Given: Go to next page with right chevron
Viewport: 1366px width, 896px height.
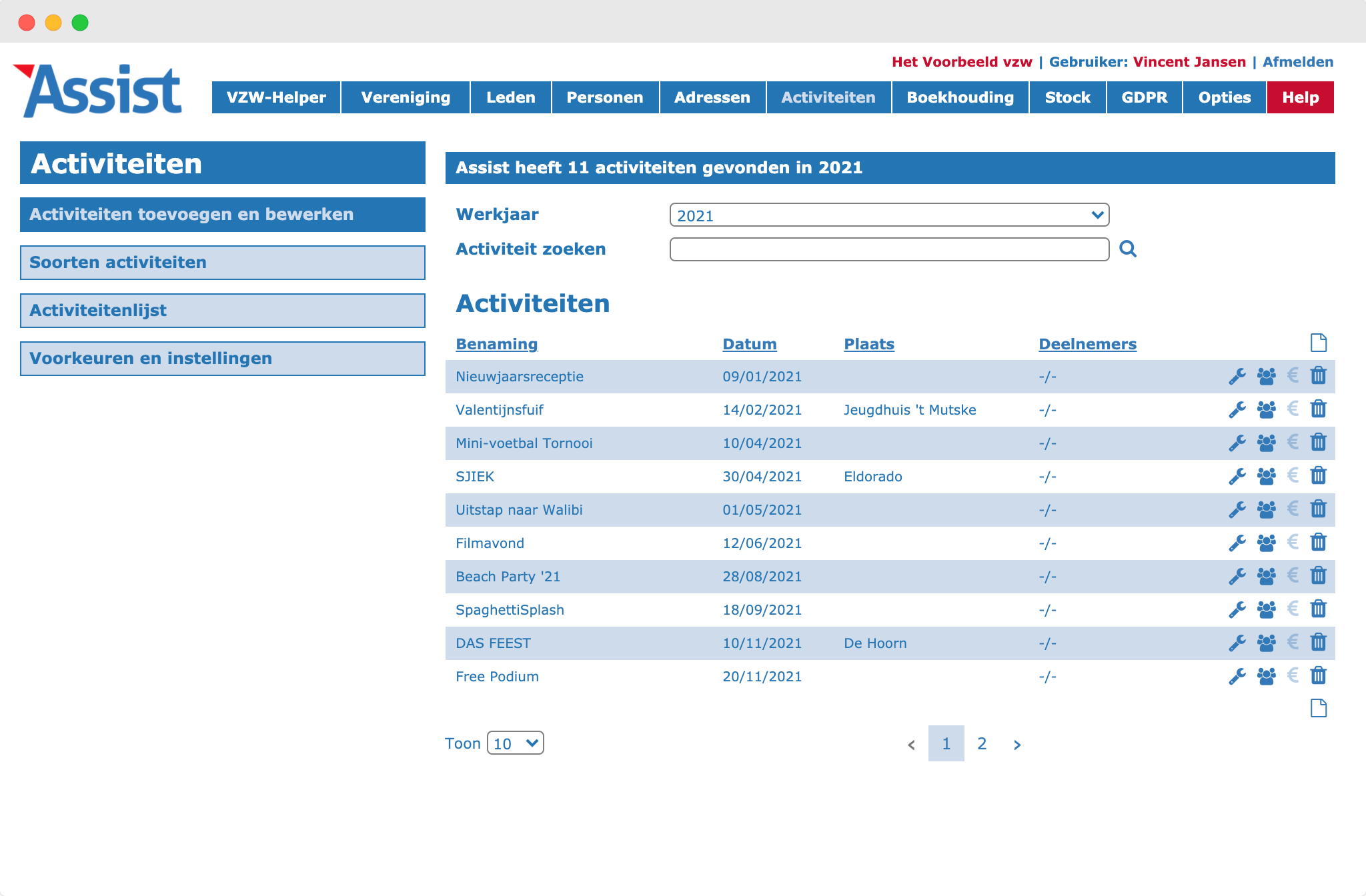Looking at the screenshot, I should 1017,745.
